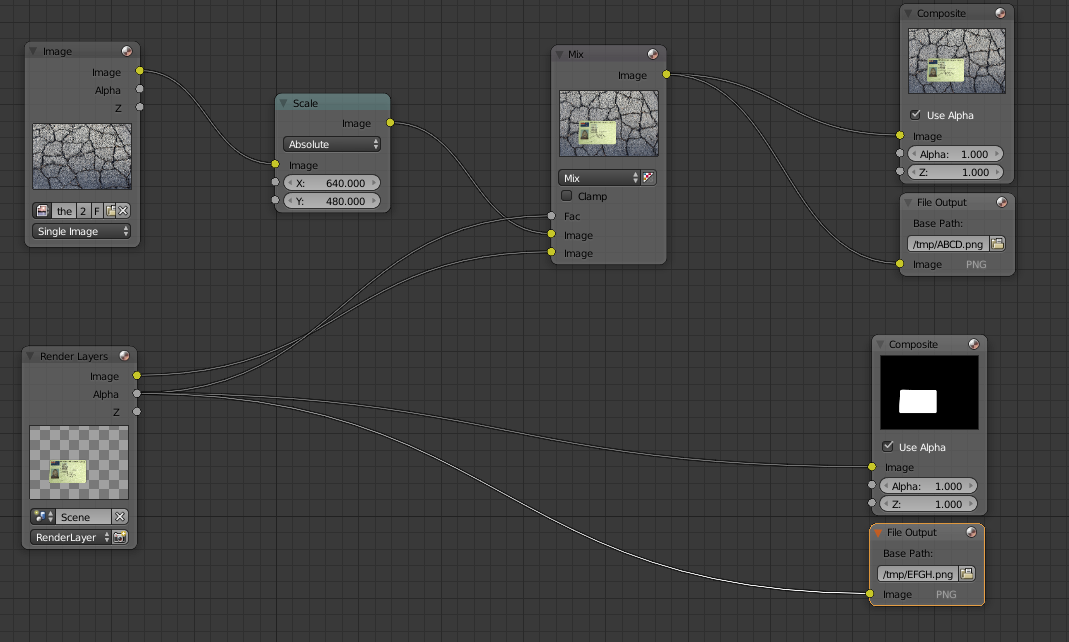The width and height of the screenshot is (1069, 642).
Task: Browse scene datablock icon in Render Layers
Action: [42, 517]
